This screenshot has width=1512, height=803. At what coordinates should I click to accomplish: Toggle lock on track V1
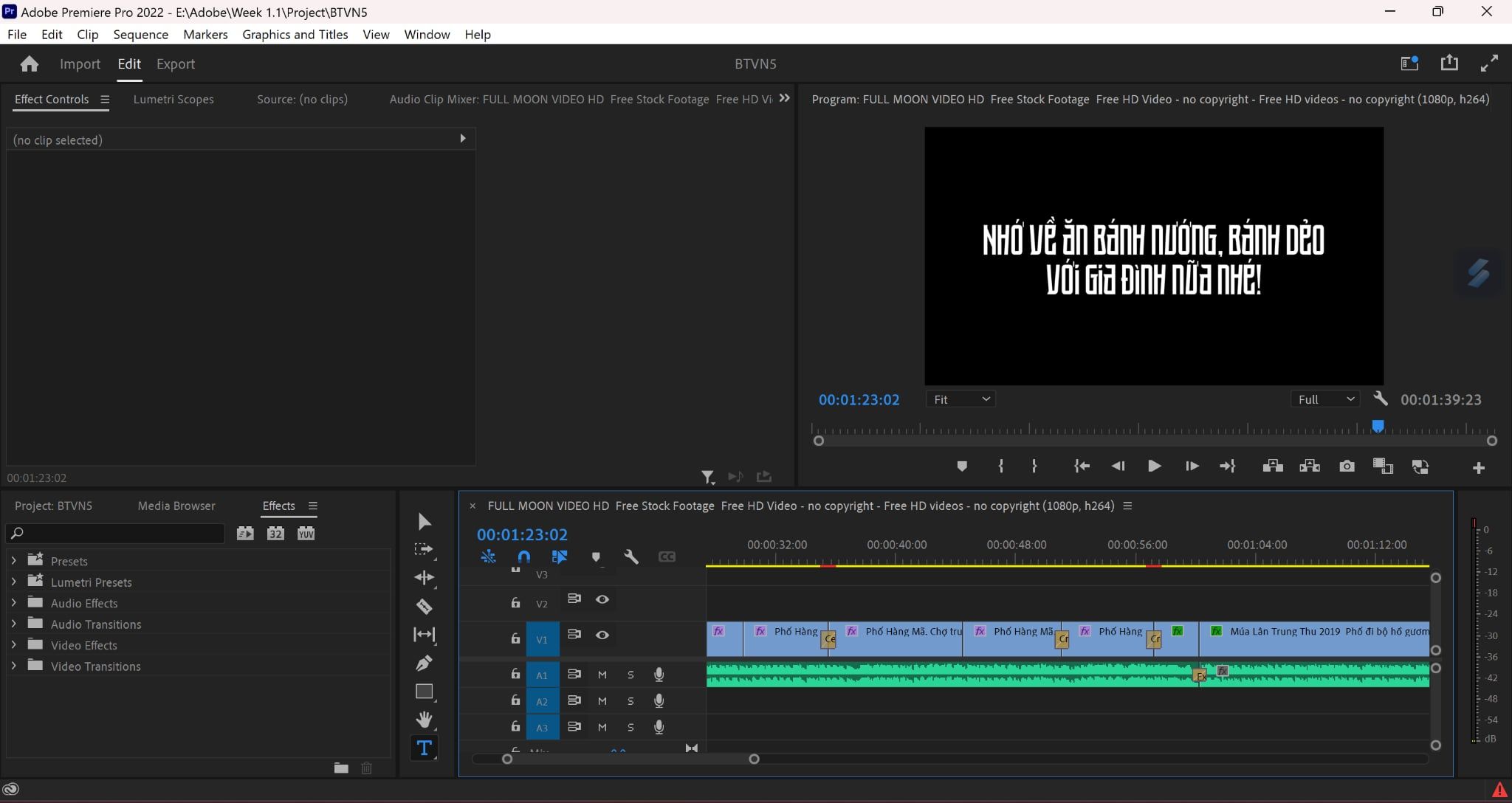tap(515, 638)
